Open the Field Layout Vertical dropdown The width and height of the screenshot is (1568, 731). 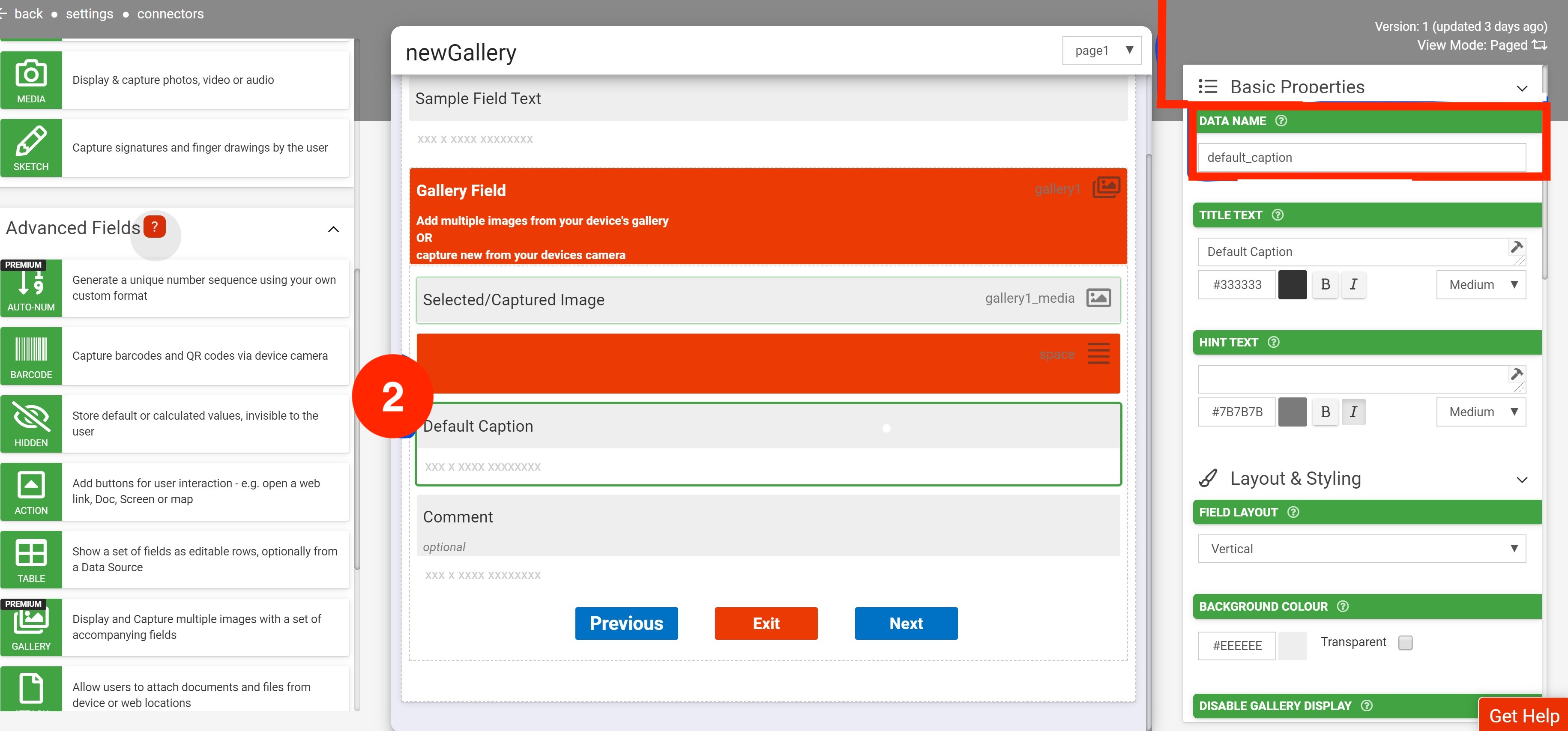pos(1361,549)
